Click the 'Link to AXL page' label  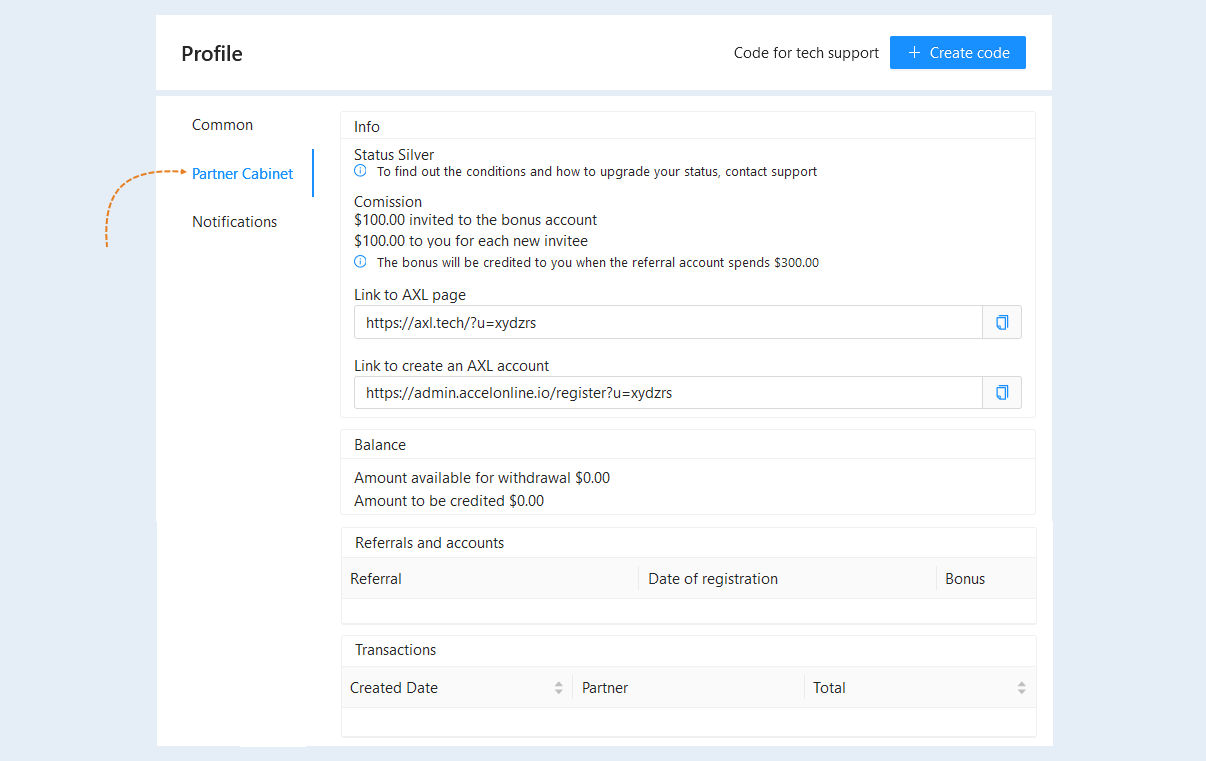pyautogui.click(x=410, y=295)
